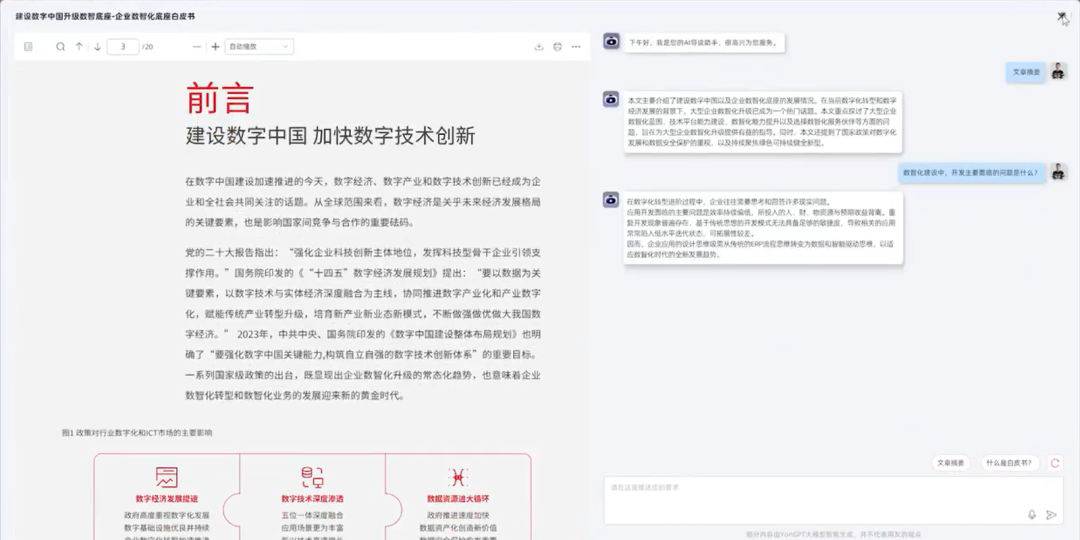1080x540 pixels.
Task: Click the user's 文章摘要 chat message
Action: pyautogui.click(x=1026, y=72)
